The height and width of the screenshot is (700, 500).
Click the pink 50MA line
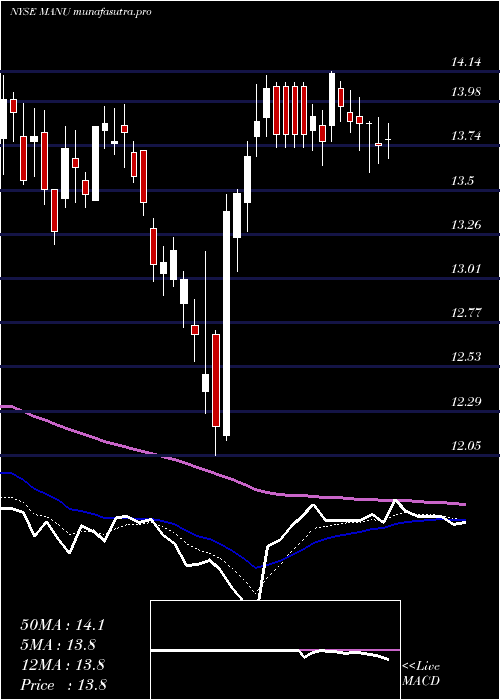[232, 479]
